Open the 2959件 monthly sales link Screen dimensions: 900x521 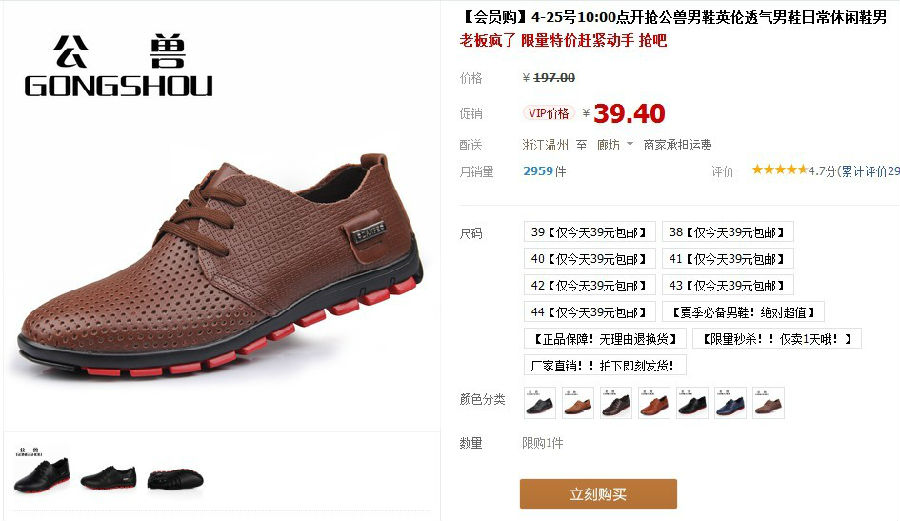(x=545, y=171)
